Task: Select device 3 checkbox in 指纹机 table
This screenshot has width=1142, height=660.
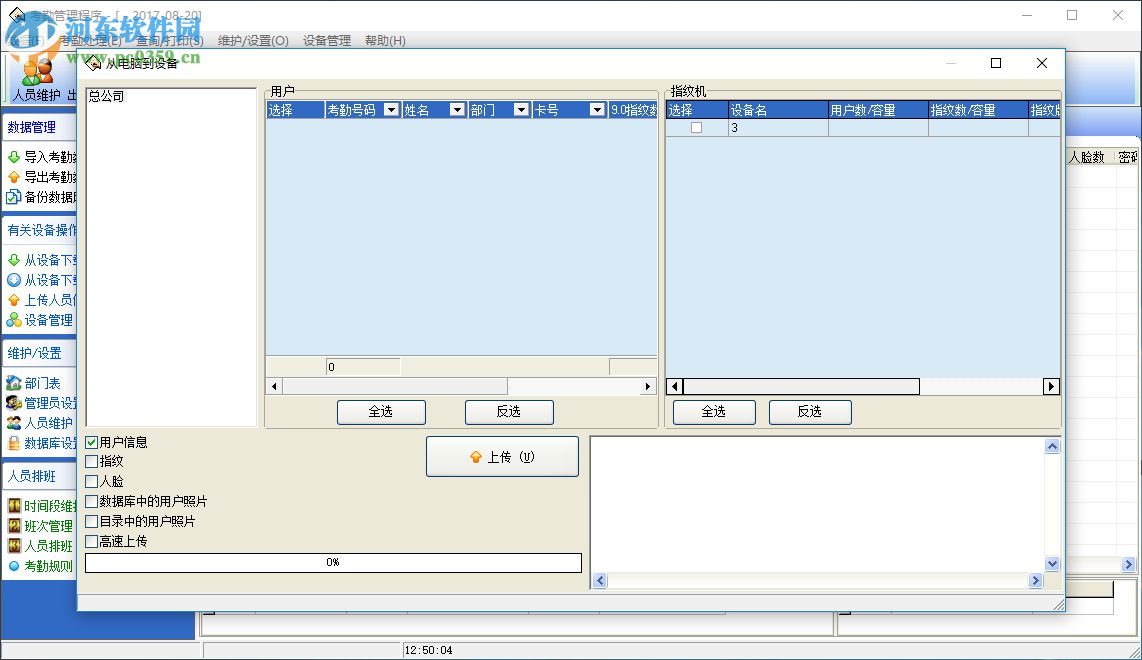Action: (x=697, y=127)
